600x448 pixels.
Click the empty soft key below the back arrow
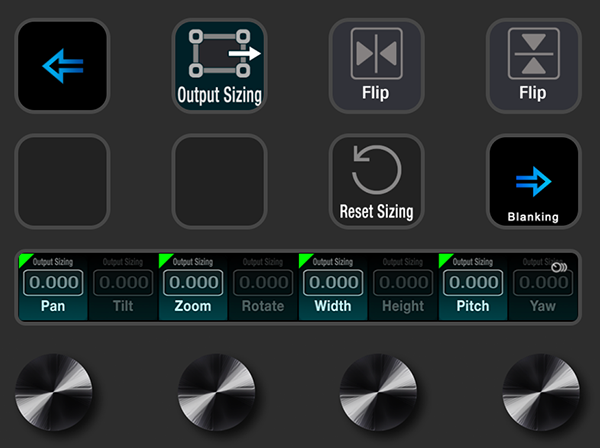62,181
